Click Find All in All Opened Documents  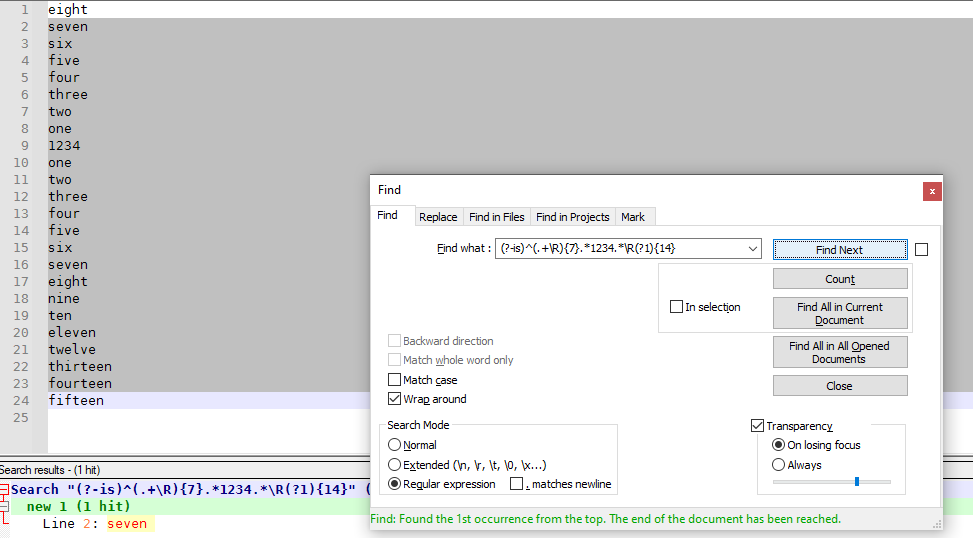pos(840,352)
